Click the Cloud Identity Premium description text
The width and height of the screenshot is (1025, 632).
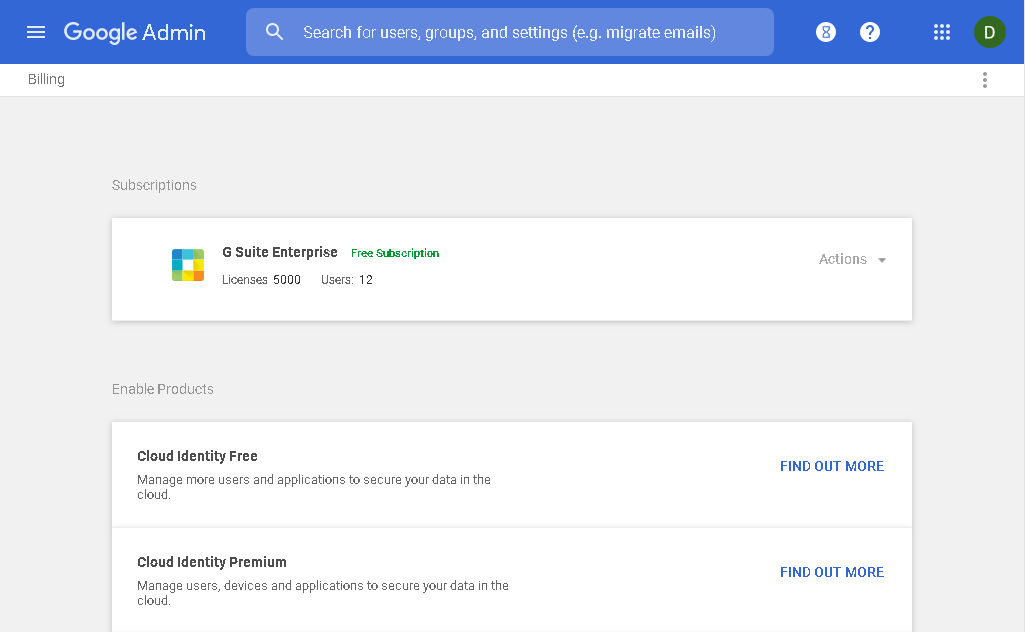[x=323, y=593]
